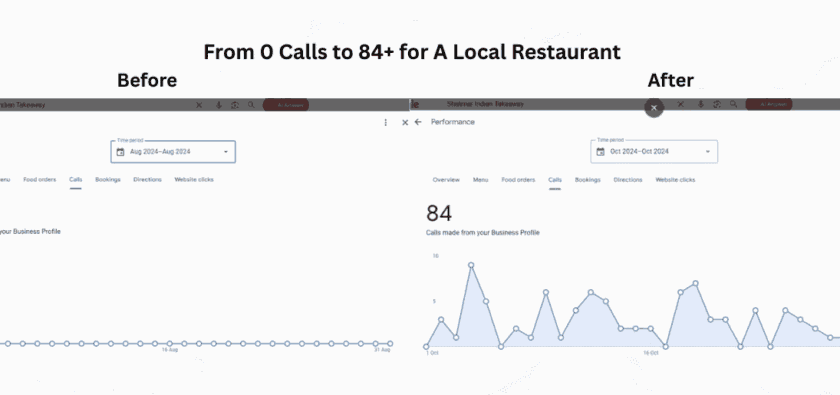Viewport: 840px width, 395px height.
Task: Clear the search text in the After search bar
Action: (680, 105)
